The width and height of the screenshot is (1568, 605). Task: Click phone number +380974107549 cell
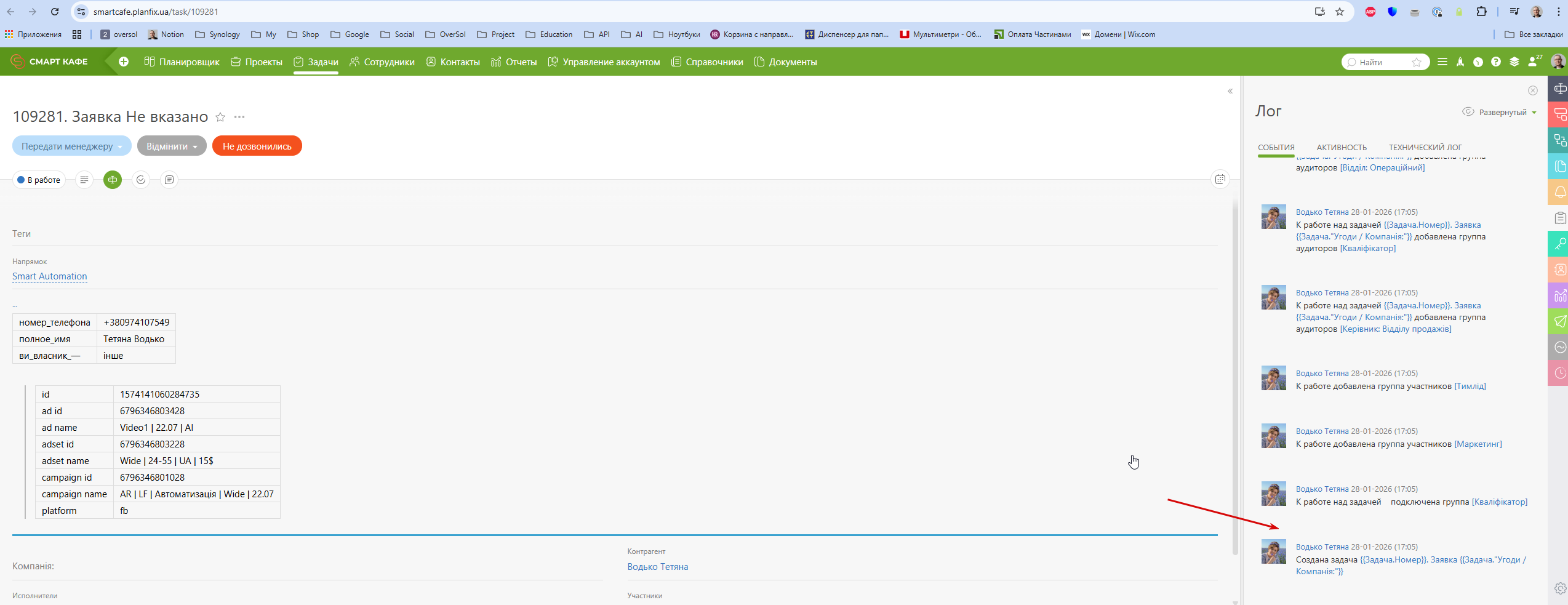(136, 322)
